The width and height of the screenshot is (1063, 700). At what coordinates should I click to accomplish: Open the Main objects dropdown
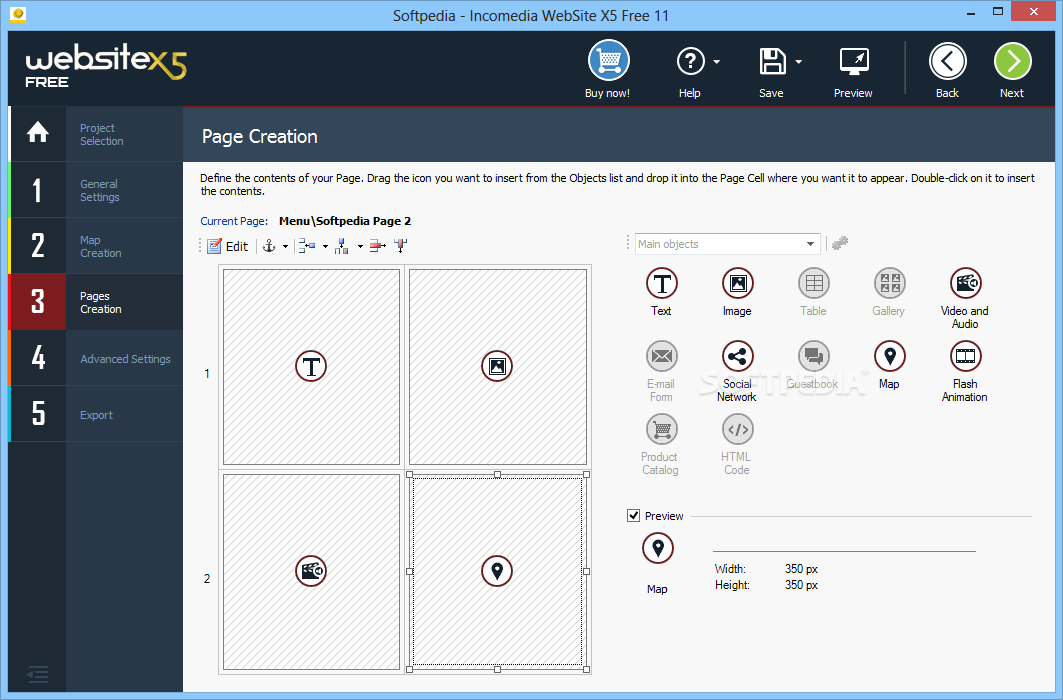727,244
